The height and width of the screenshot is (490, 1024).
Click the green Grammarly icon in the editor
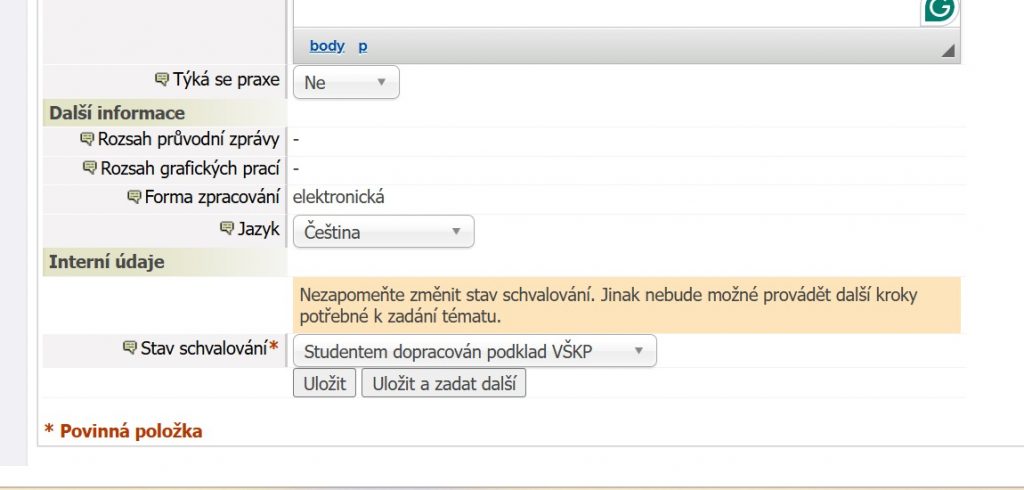coord(939,10)
